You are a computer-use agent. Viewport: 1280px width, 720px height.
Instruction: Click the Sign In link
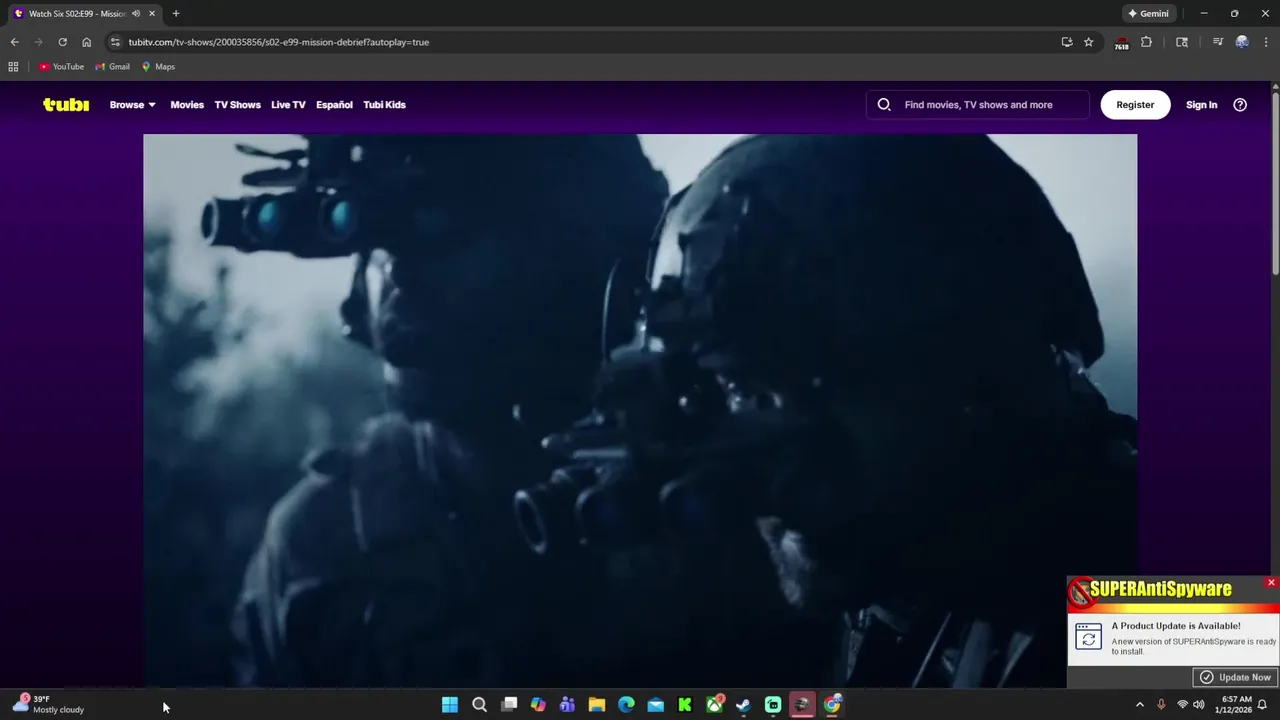(x=1201, y=105)
